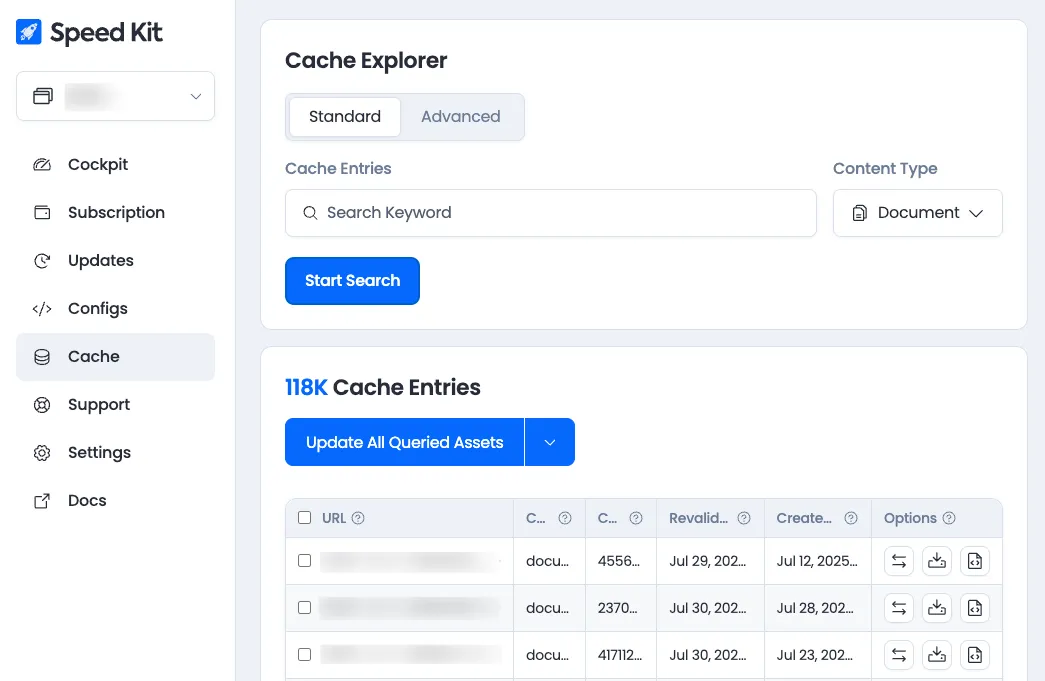Check the row created Jul 12, 2025

[x=305, y=560]
